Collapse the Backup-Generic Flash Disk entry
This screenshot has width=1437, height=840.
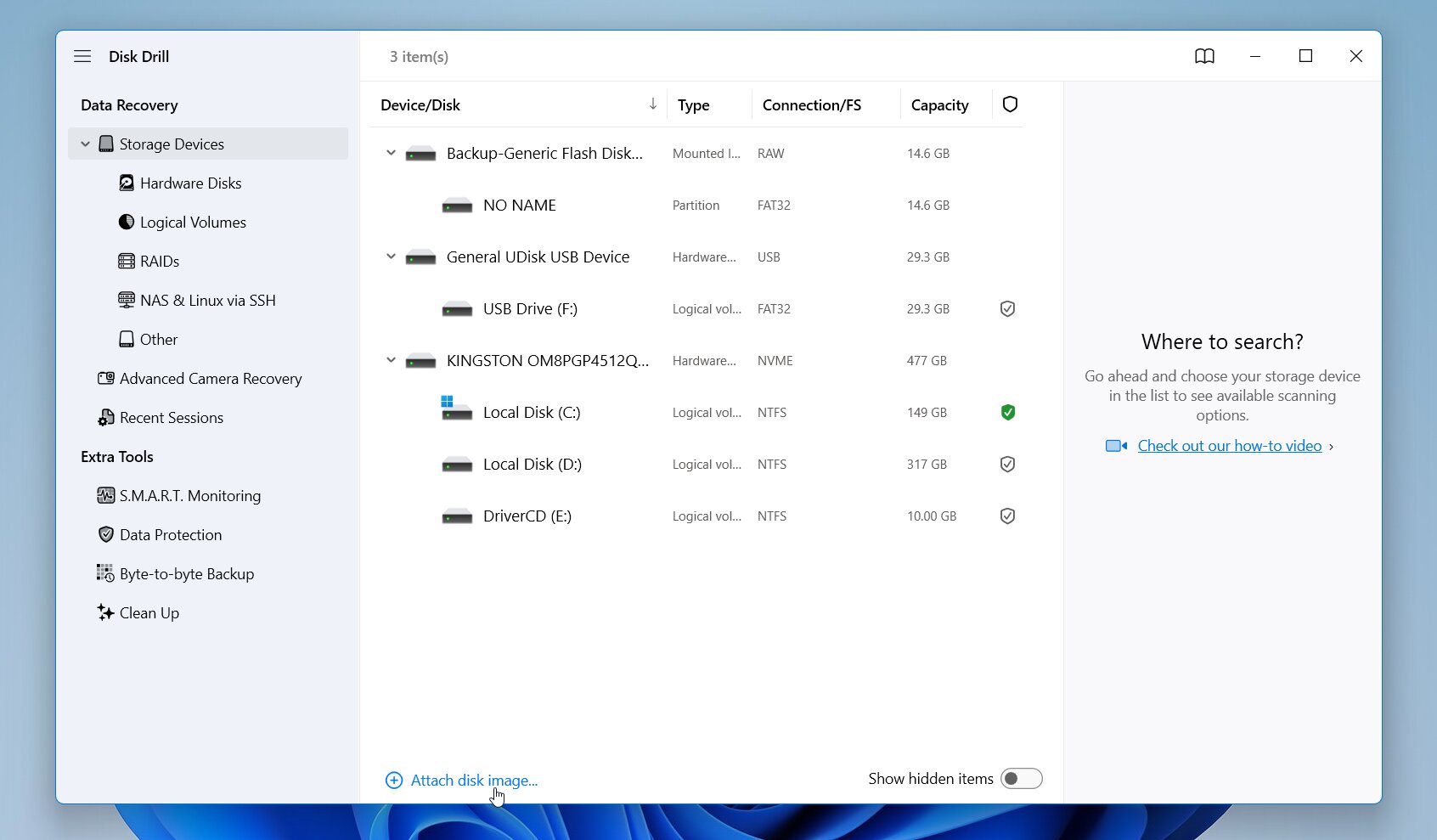tap(390, 153)
